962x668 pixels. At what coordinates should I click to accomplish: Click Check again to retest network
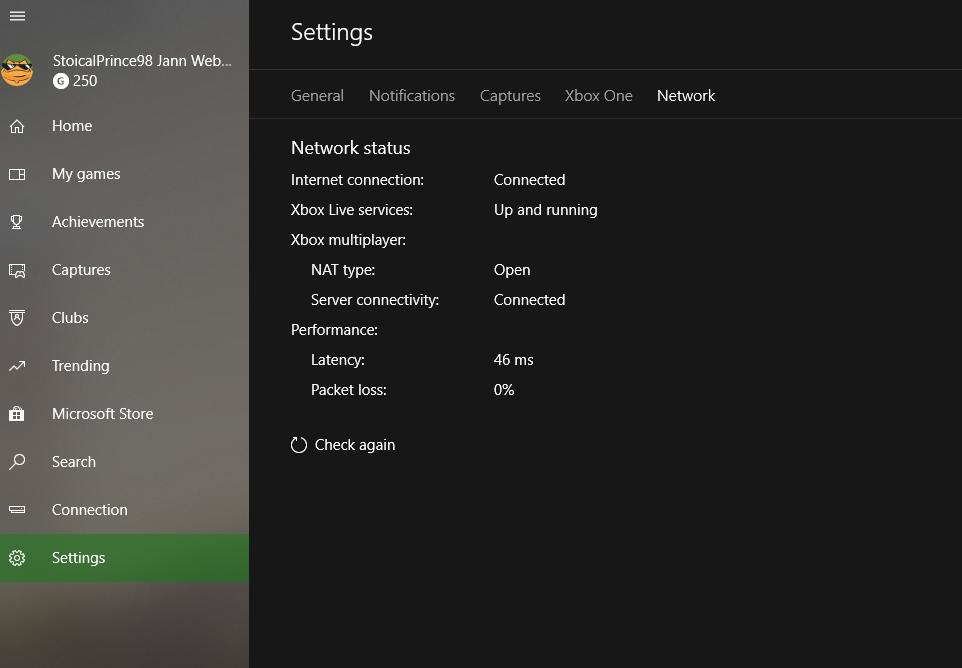tap(355, 445)
